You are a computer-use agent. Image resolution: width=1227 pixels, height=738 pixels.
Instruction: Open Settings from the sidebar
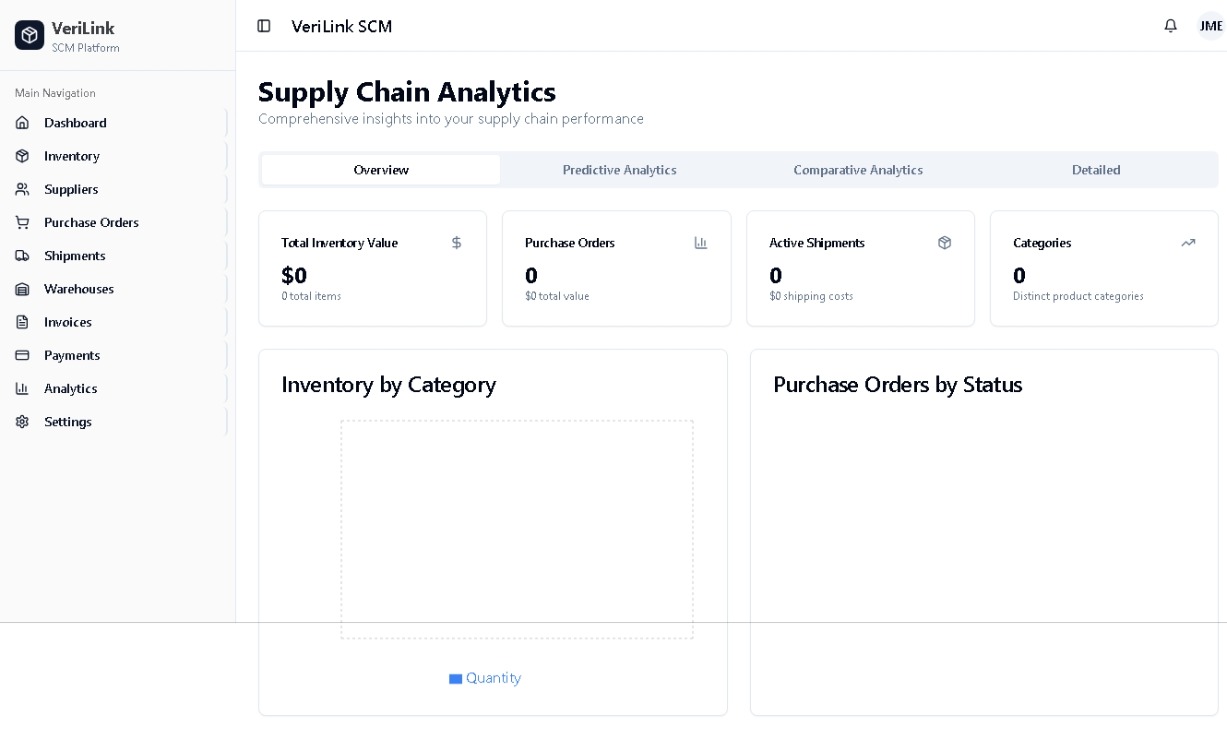67,422
